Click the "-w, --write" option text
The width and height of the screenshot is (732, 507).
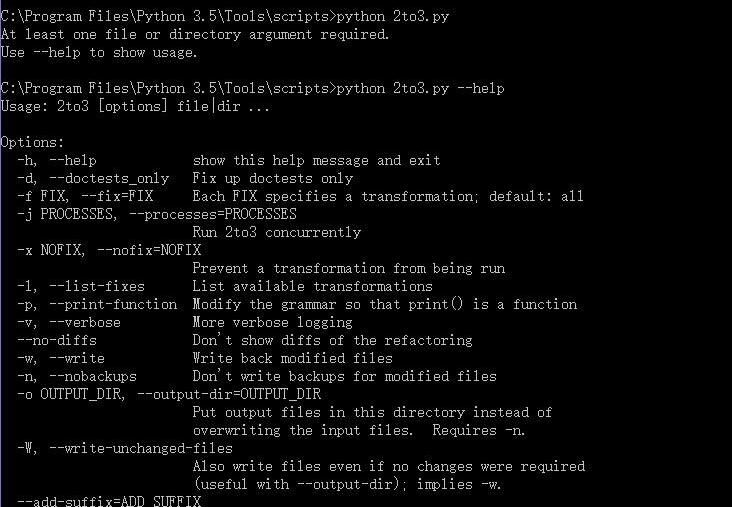(60, 359)
